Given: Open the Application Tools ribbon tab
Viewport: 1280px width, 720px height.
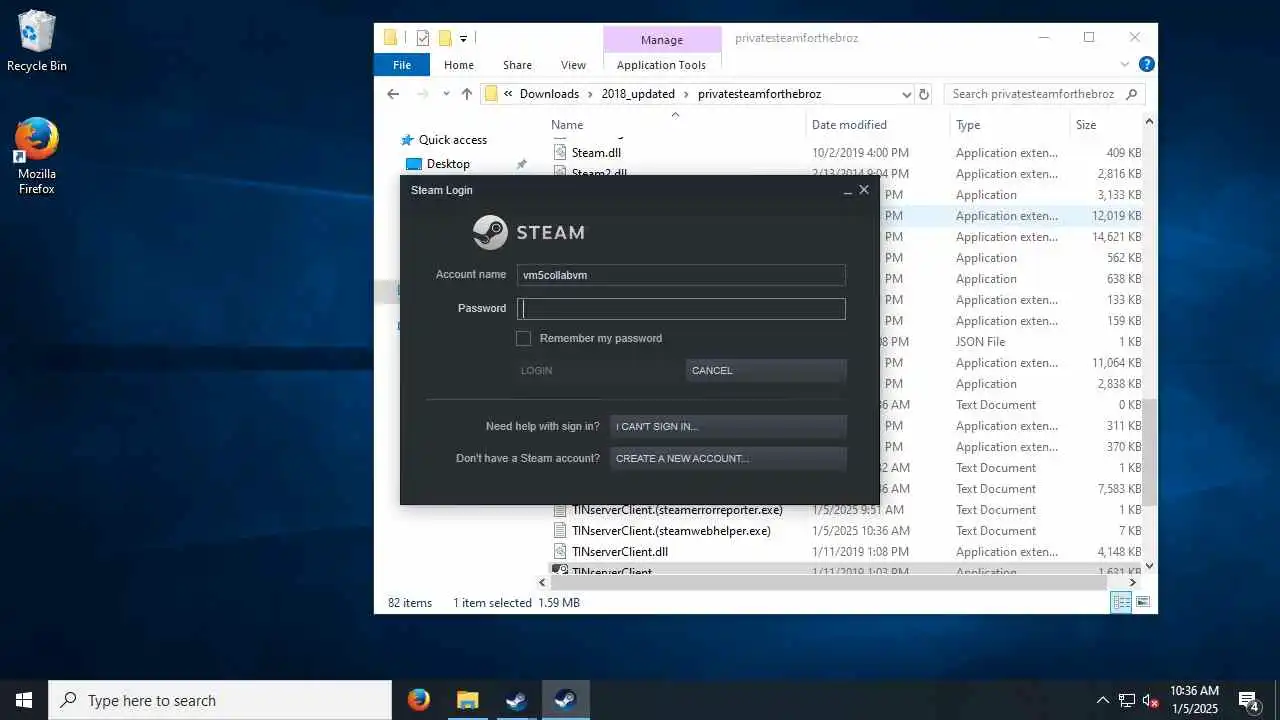Looking at the screenshot, I should (661, 65).
